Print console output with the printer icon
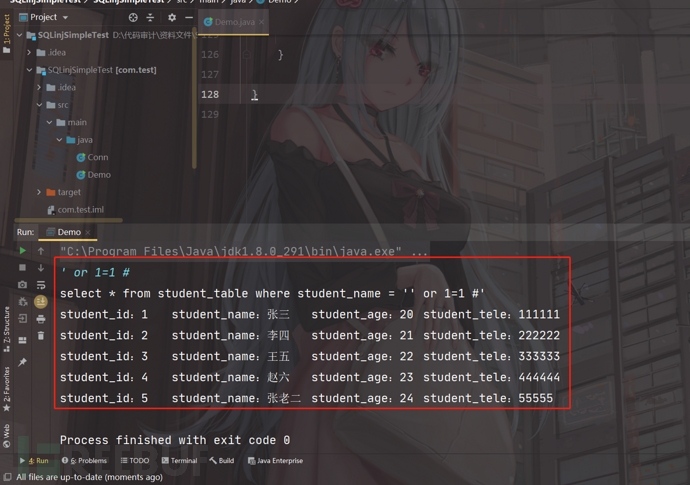This screenshot has width=690, height=485. click(40, 318)
